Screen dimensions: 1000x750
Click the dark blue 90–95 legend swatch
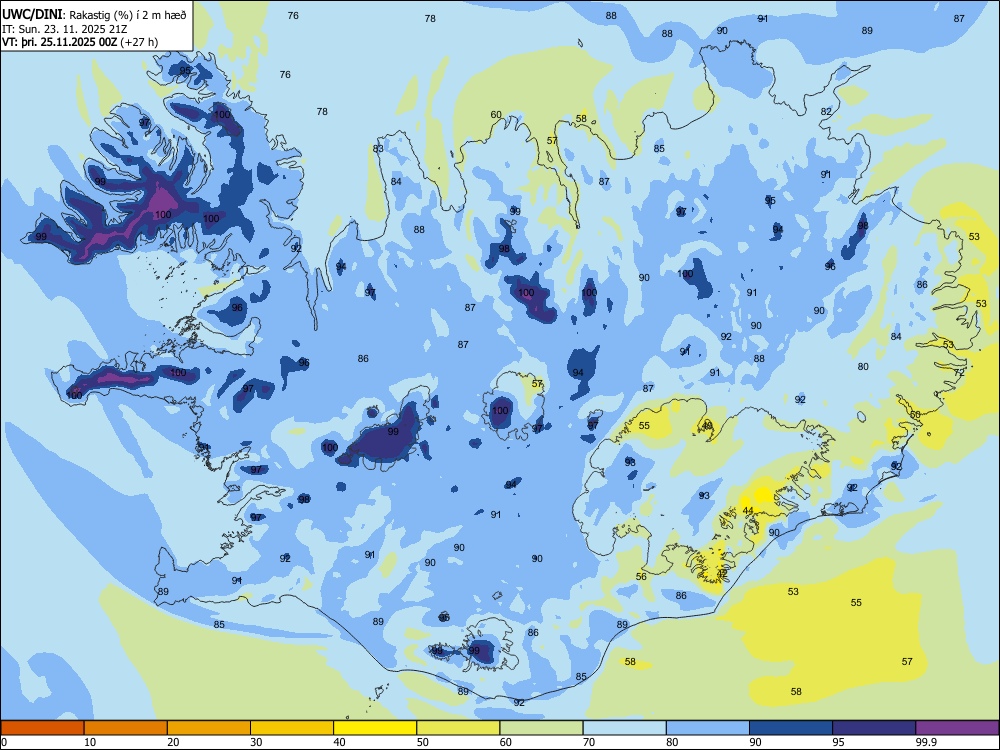[x=791, y=728]
